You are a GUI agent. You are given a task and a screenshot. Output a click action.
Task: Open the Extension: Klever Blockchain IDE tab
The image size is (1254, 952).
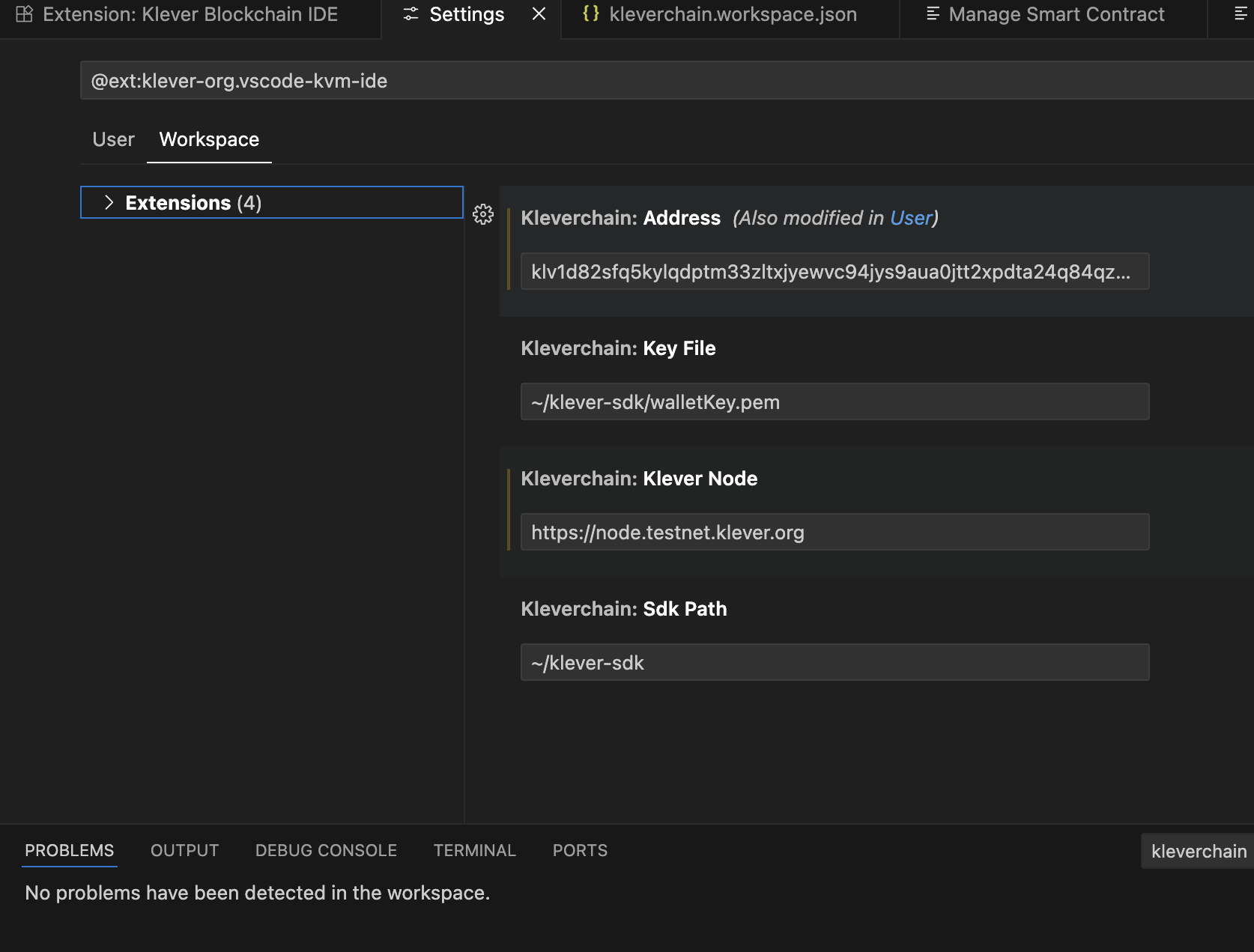190,14
